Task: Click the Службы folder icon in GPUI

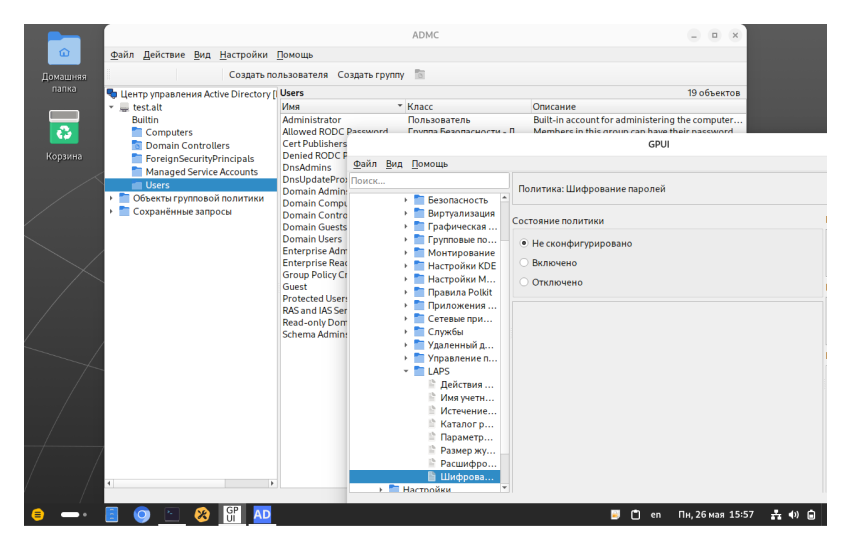Action: pyautogui.click(x=419, y=331)
